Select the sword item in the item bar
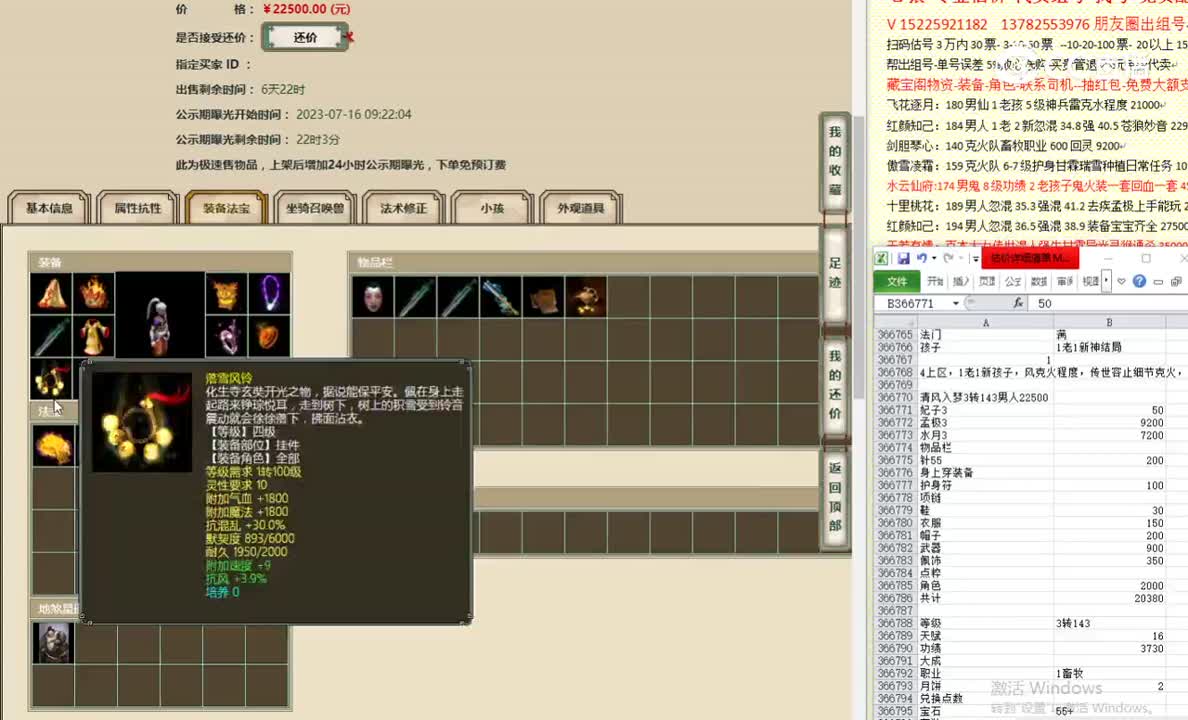 coord(415,296)
